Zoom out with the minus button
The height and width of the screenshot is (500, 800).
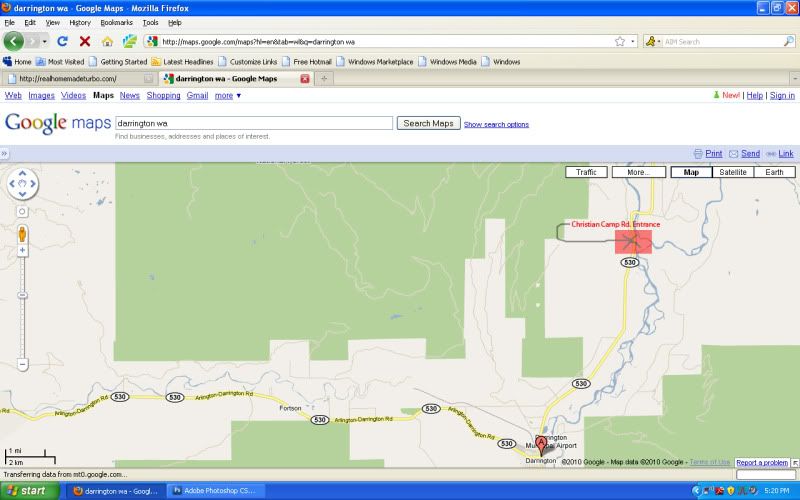click(x=22, y=364)
